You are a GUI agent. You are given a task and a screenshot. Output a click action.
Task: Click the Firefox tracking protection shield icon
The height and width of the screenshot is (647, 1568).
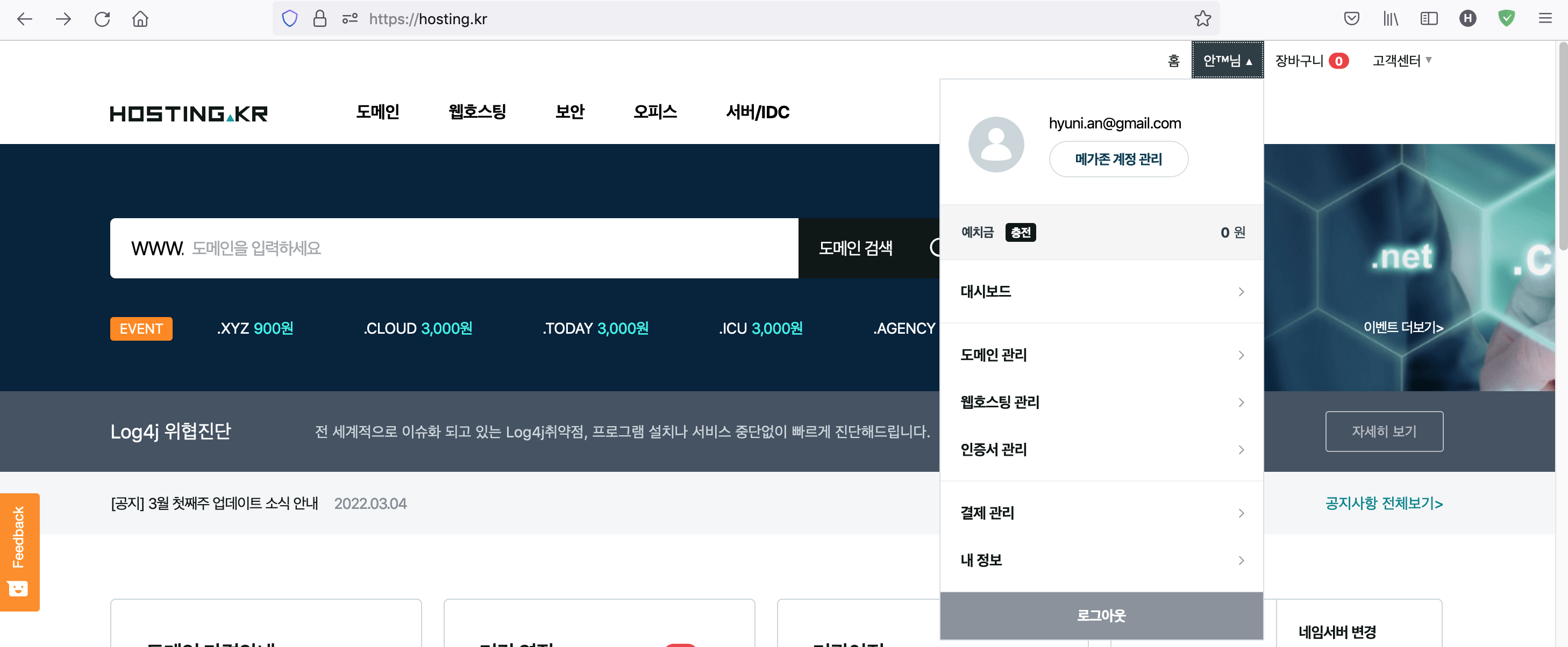[290, 19]
